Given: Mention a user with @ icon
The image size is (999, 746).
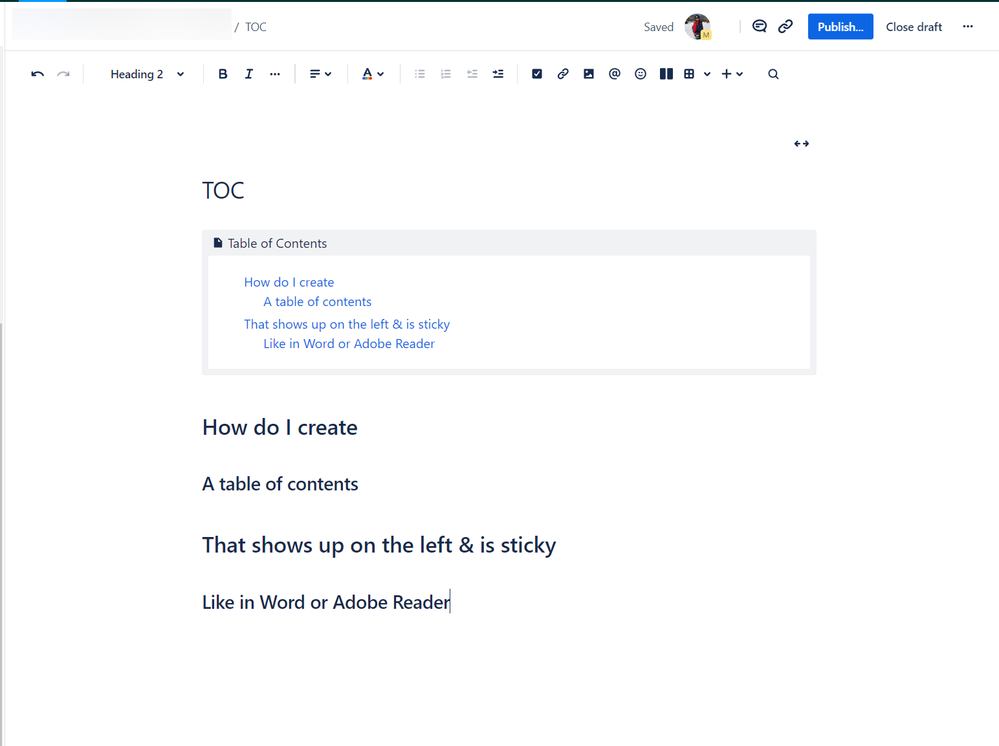Looking at the screenshot, I should 614,74.
